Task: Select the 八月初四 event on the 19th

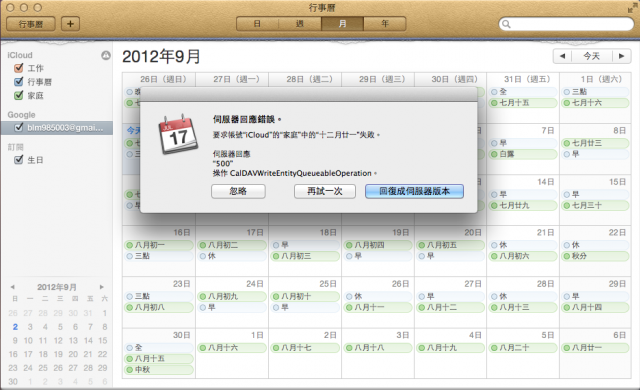Action: pos(378,245)
